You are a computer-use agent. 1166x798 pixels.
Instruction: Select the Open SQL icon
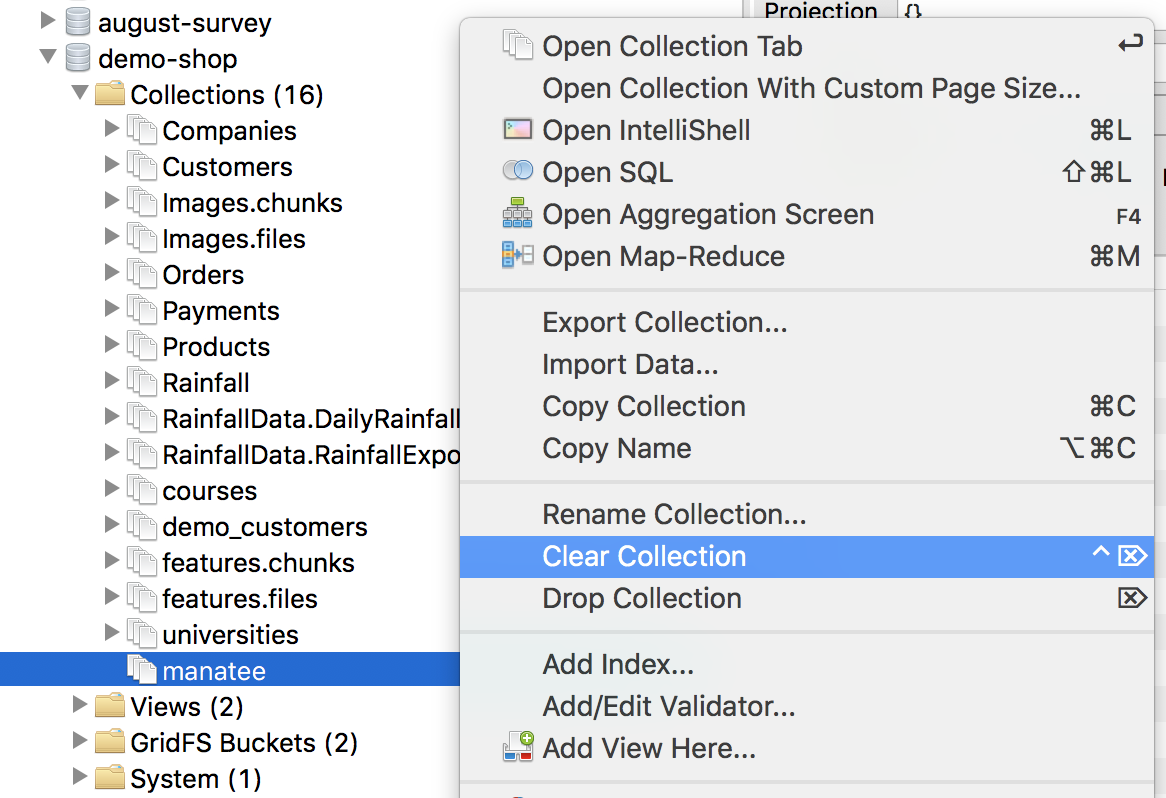517,170
